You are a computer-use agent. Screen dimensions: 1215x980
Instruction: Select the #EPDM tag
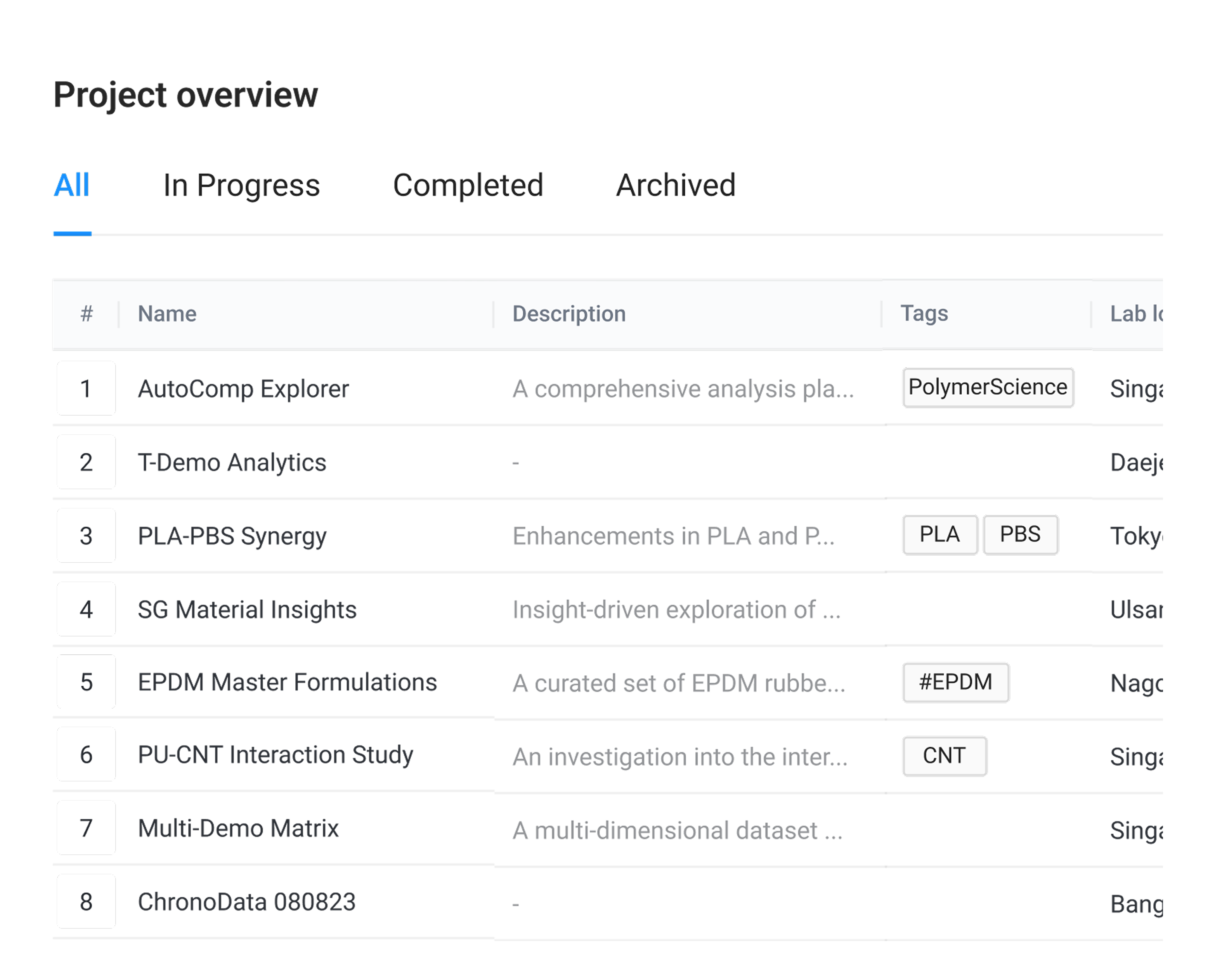[x=955, y=682]
